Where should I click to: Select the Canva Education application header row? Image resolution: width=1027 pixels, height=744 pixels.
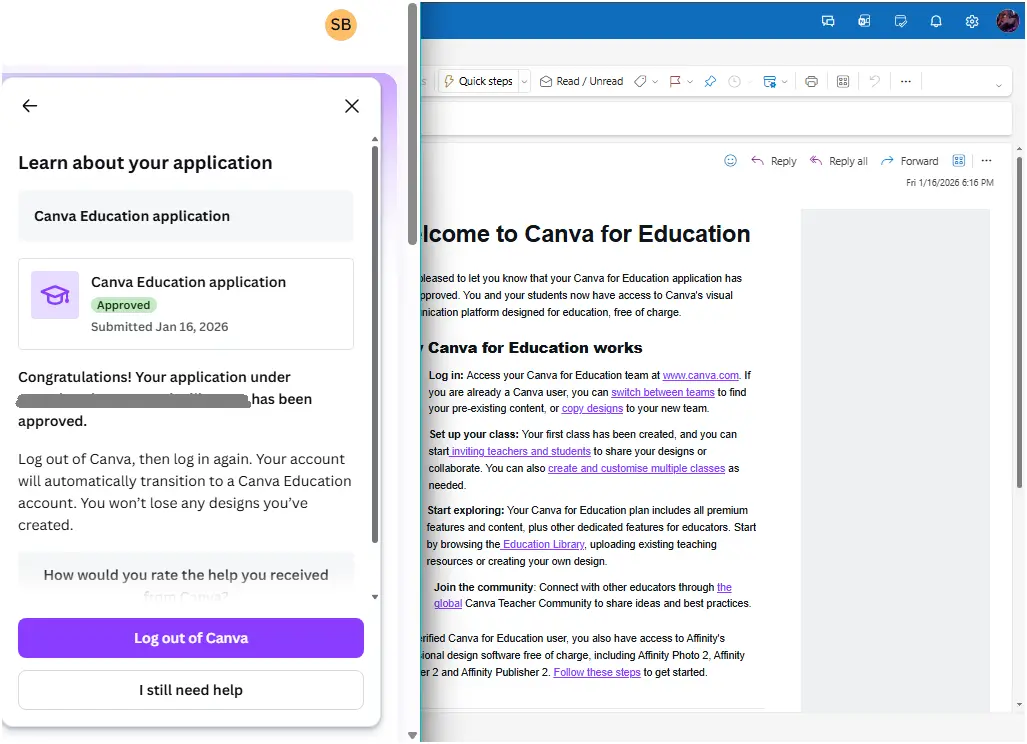(186, 216)
